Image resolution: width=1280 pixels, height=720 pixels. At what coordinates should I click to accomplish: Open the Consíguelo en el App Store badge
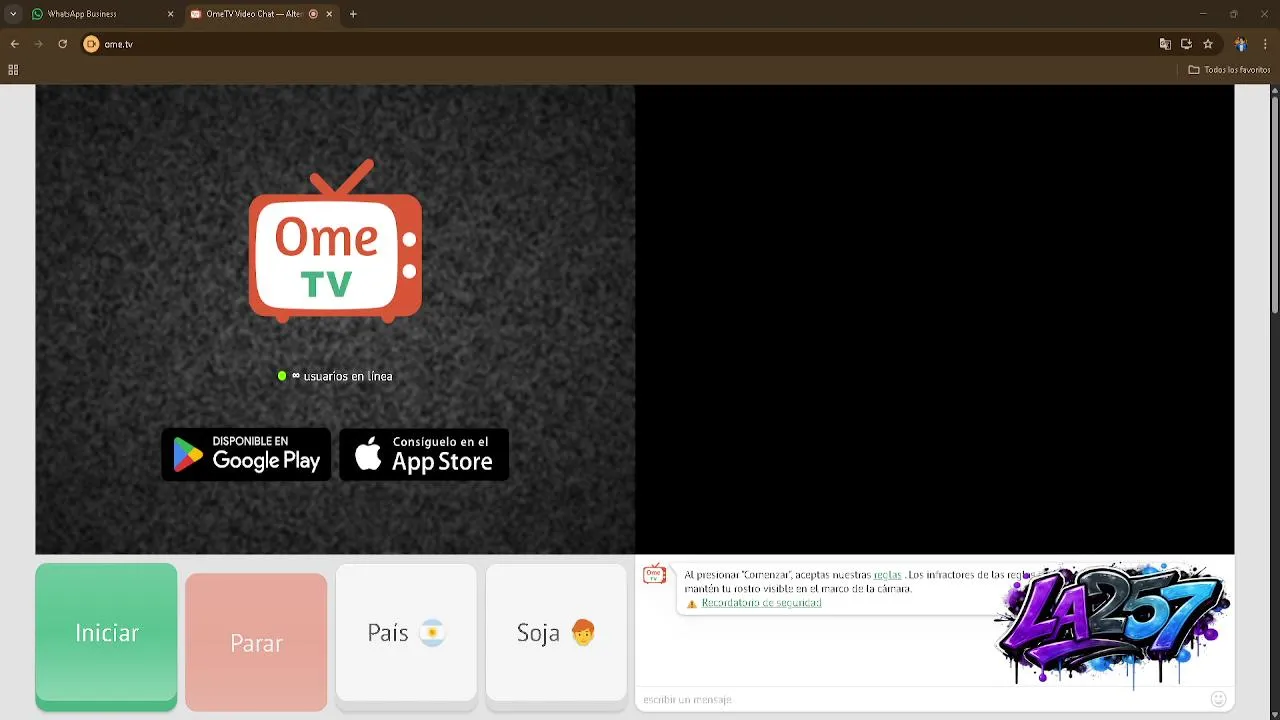point(424,454)
